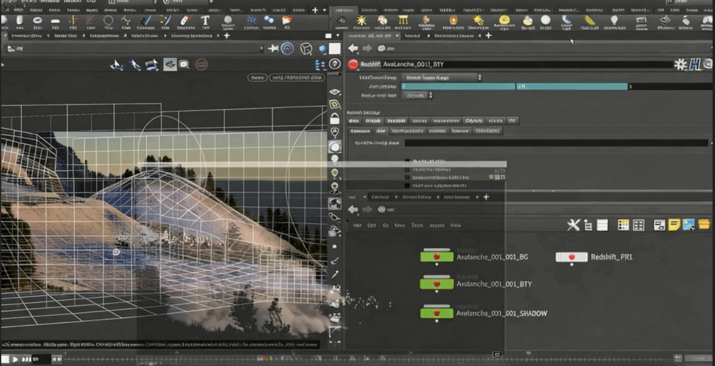This screenshot has width=715, height=366.
Task: Add new tab in network pane
Action: (x=486, y=197)
